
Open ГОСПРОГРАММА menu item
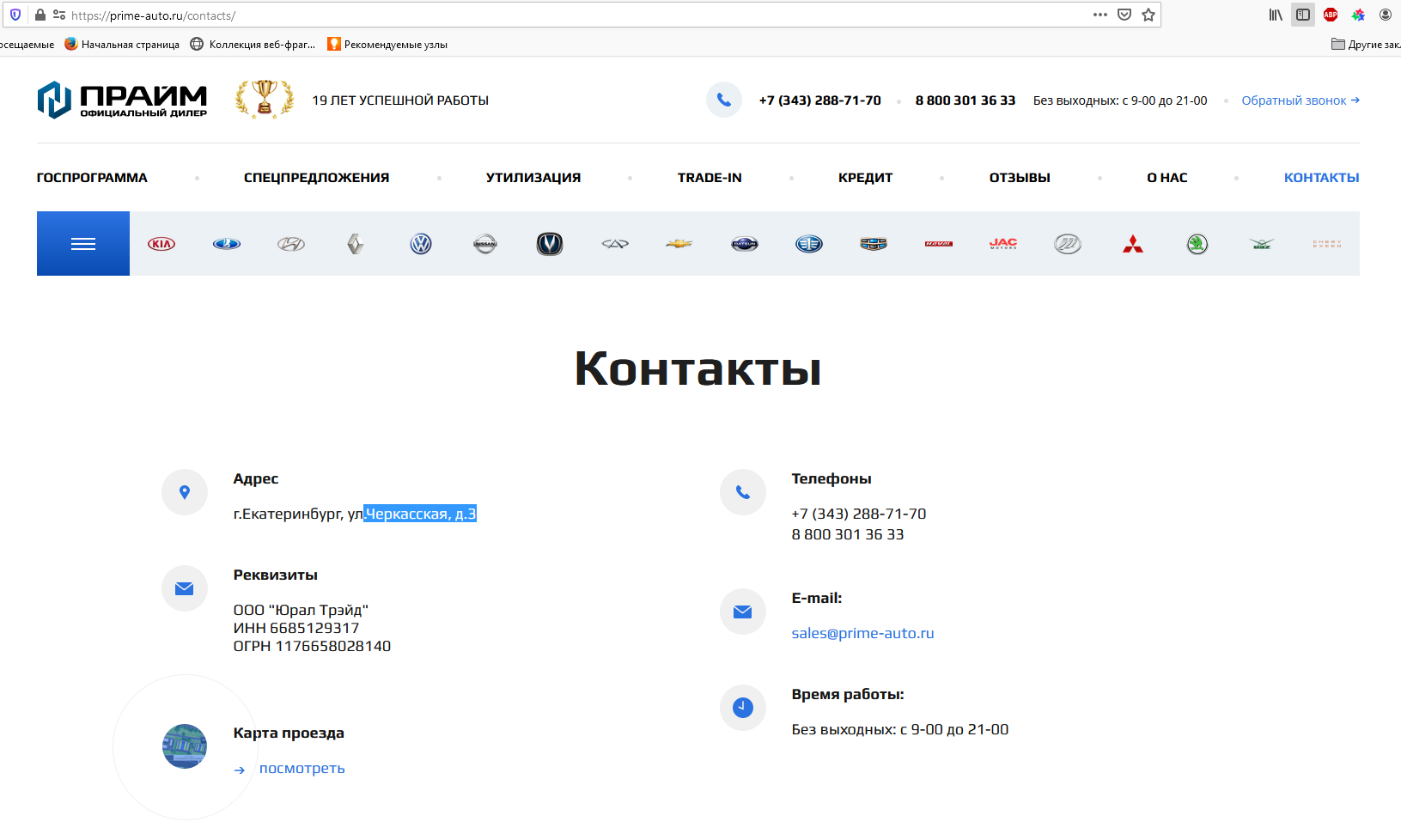coord(92,178)
